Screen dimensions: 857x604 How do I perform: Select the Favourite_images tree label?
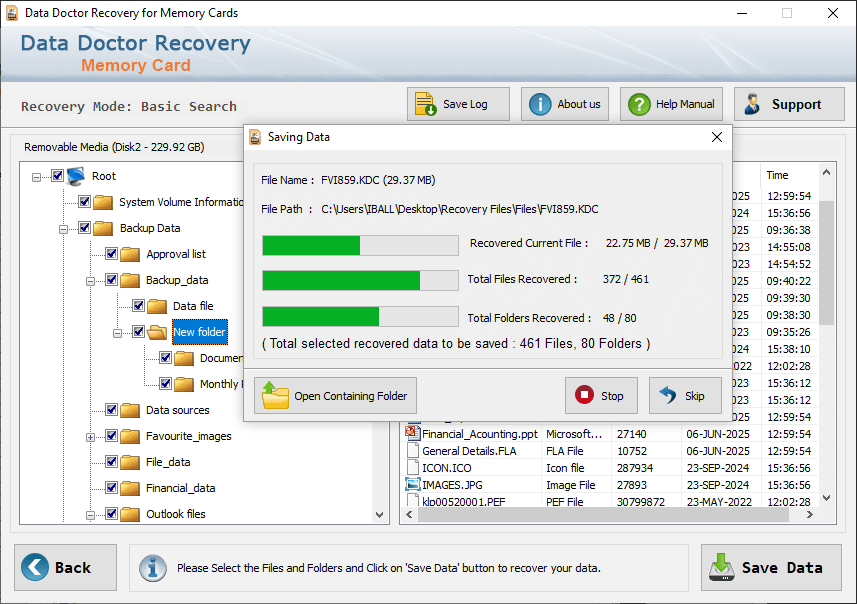click(x=189, y=436)
